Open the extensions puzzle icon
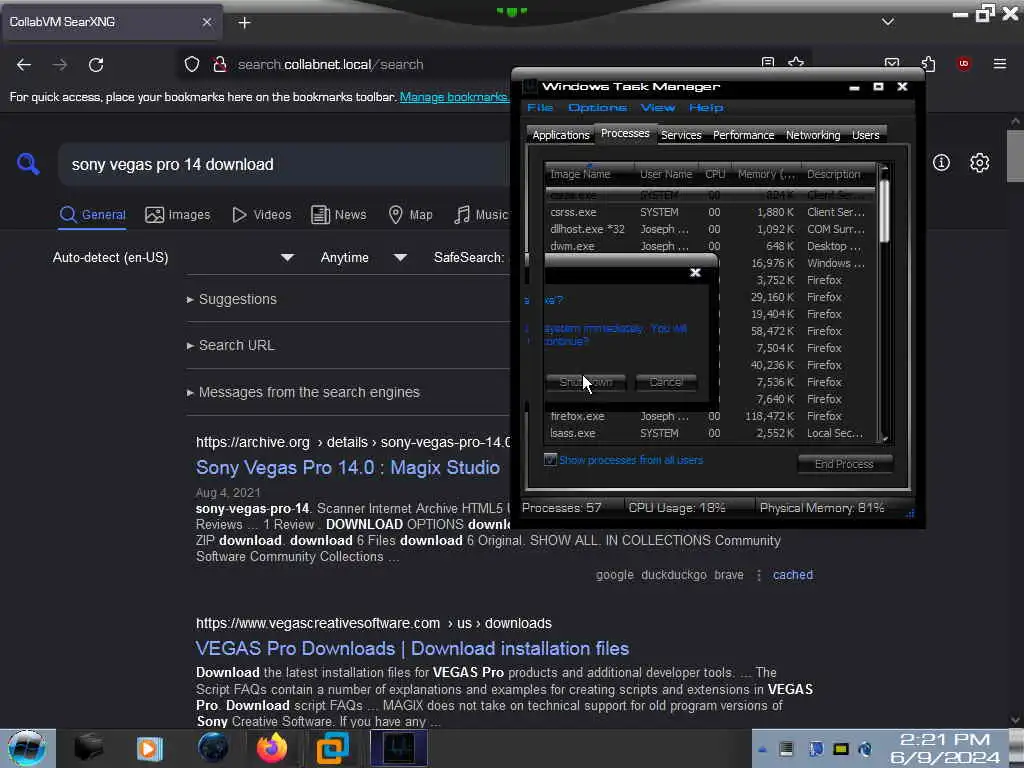This screenshot has height=768, width=1024. 928,63
